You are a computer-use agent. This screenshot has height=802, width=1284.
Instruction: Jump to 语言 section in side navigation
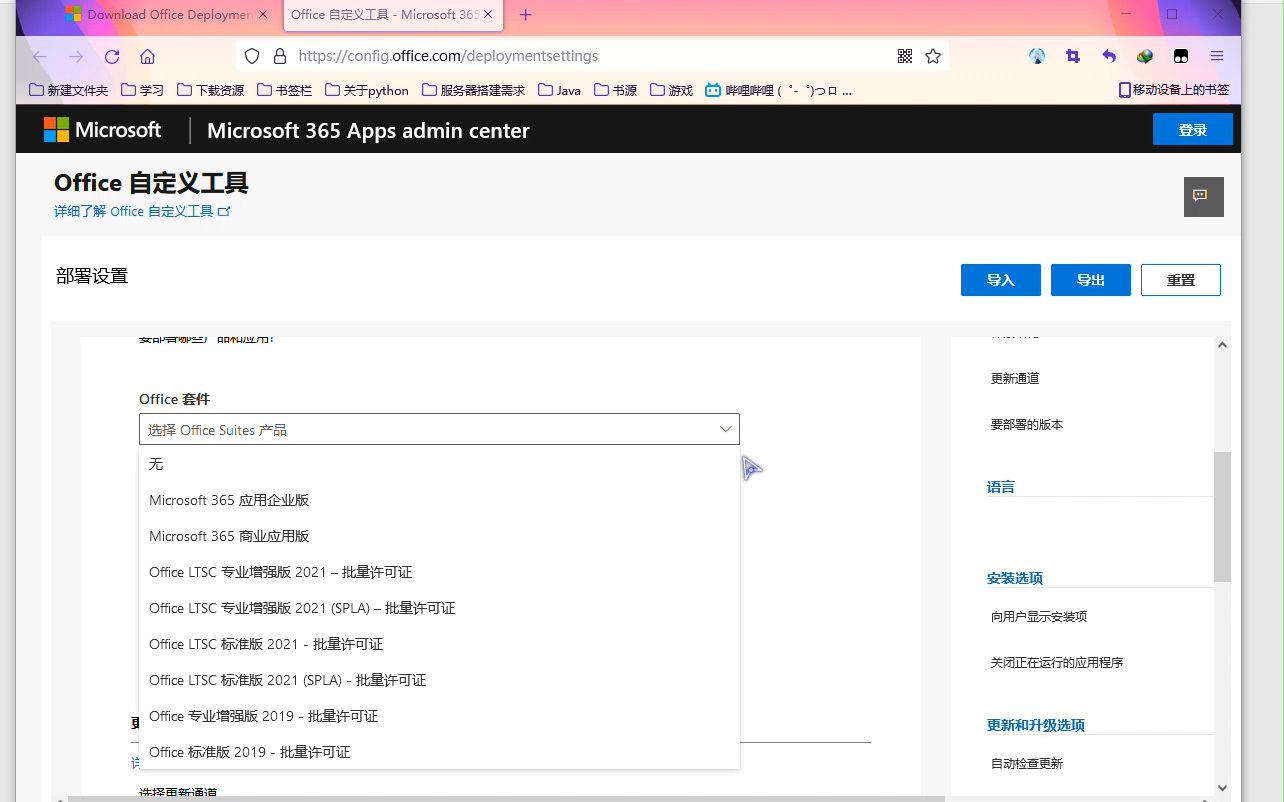1001,486
